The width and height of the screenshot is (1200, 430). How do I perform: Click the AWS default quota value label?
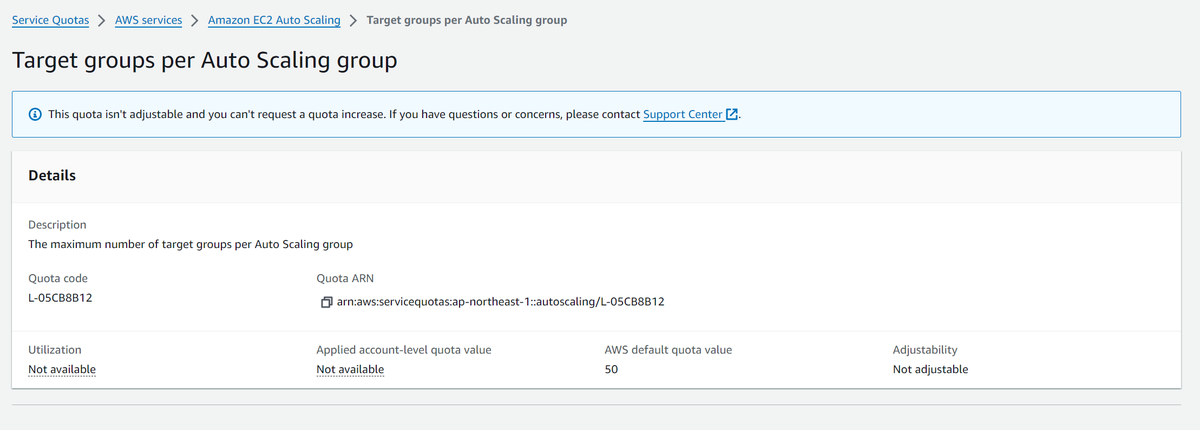pyautogui.click(x=668, y=350)
